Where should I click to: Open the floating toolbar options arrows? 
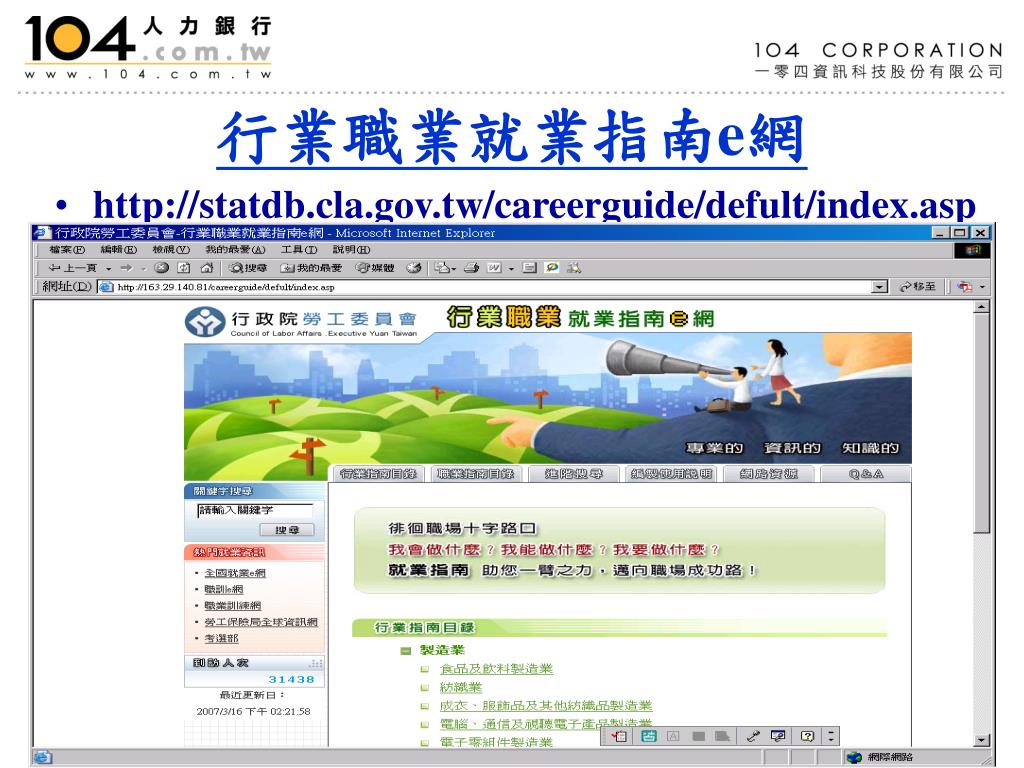[x=831, y=736]
